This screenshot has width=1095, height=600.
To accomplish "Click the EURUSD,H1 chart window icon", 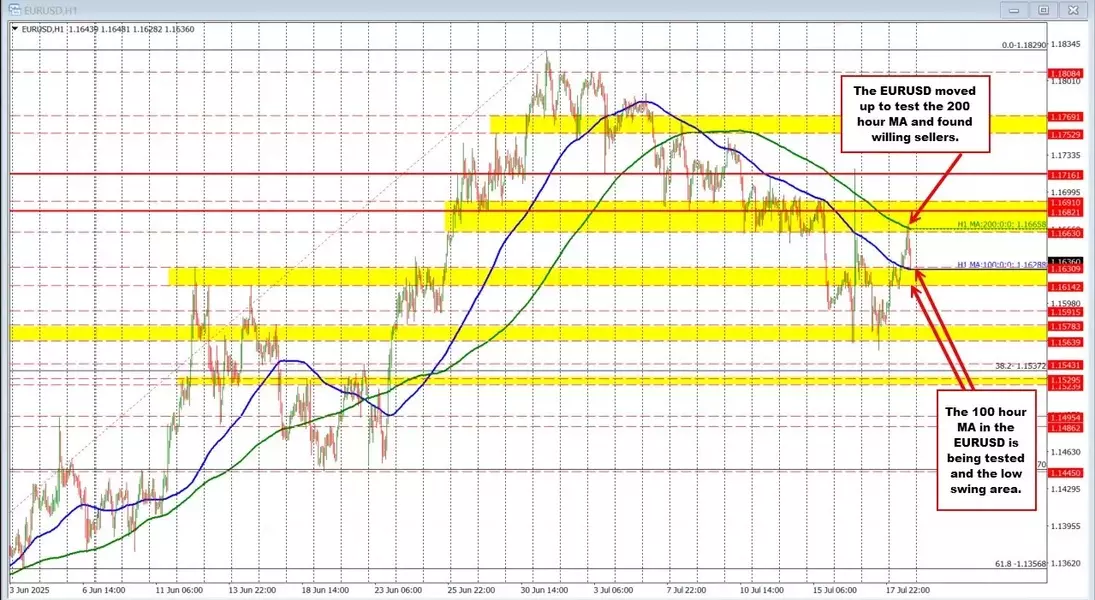I will 14,10.
